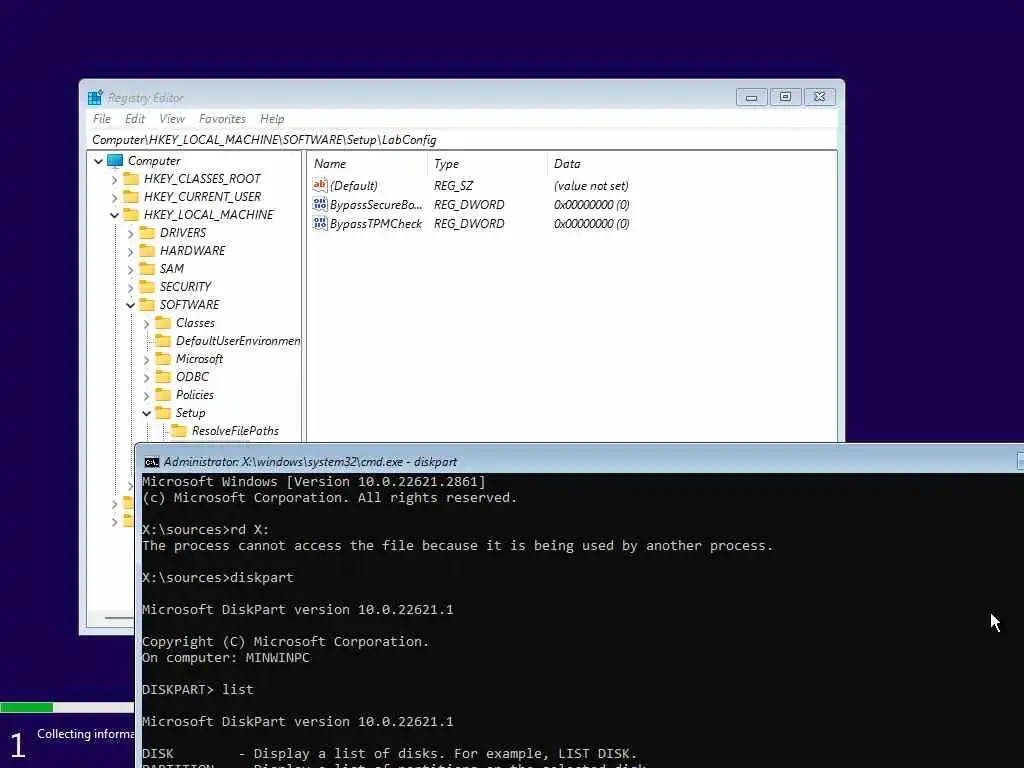Click the ODBC folder icon
Screen dimensions: 1024x768
tap(163, 377)
